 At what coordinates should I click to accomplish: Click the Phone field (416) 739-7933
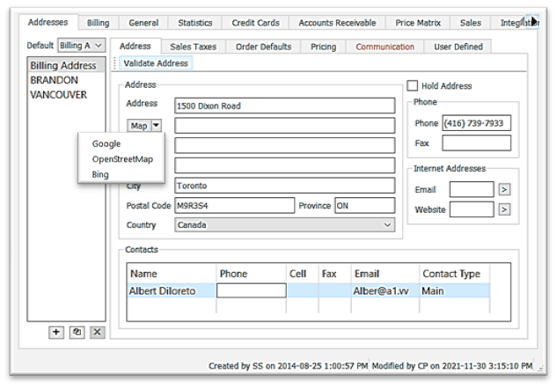[476, 123]
